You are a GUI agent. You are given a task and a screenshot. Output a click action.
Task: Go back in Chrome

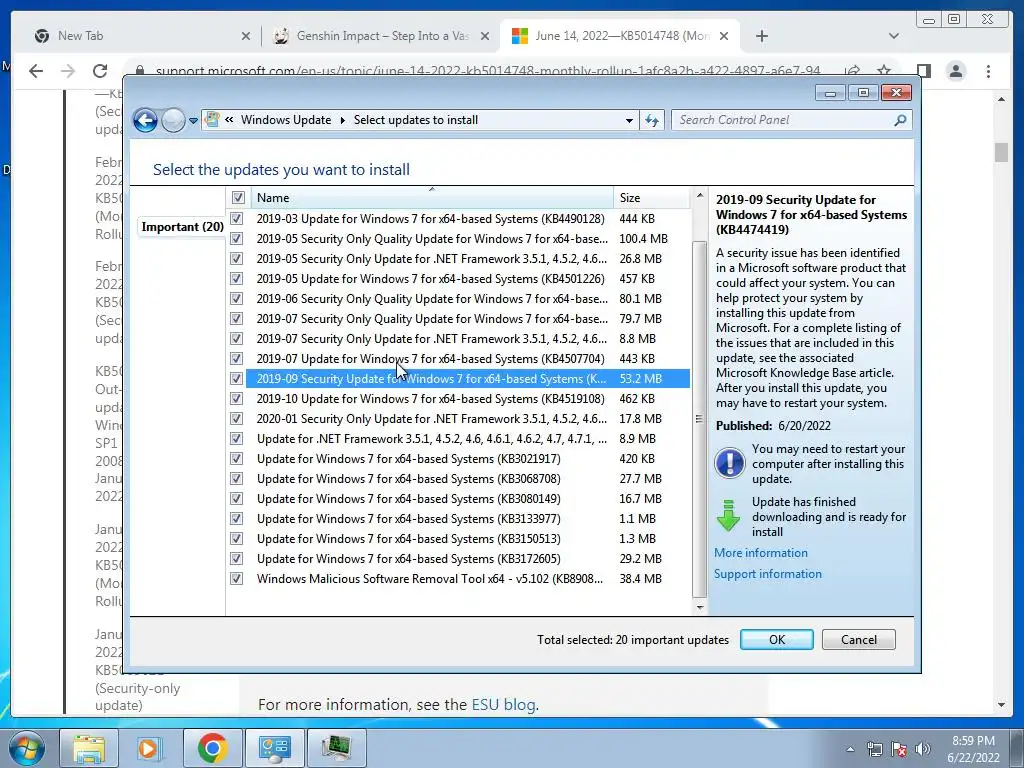[36, 71]
